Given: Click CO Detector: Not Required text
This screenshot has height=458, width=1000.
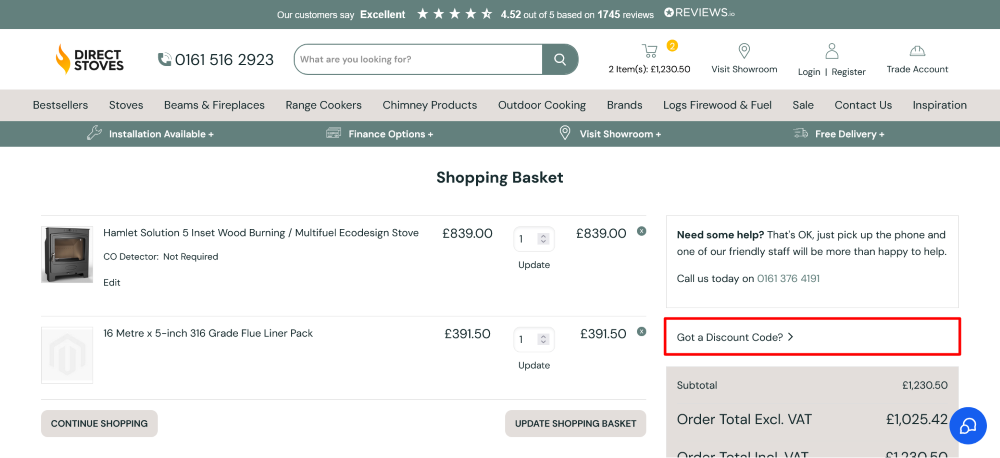Looking at the screenshot, I should tap(161, 257).
